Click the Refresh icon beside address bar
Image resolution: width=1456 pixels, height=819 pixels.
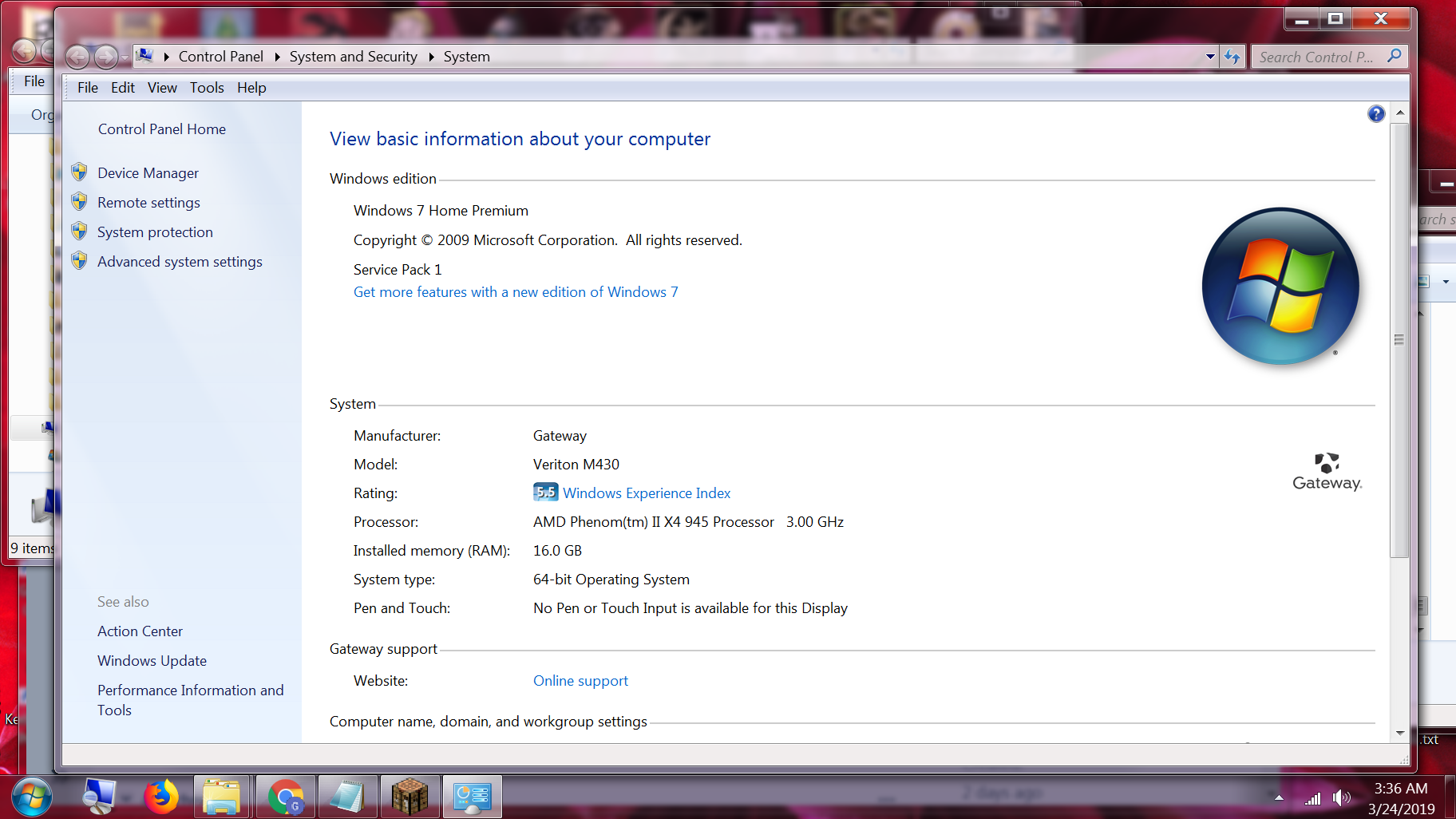1232,57
